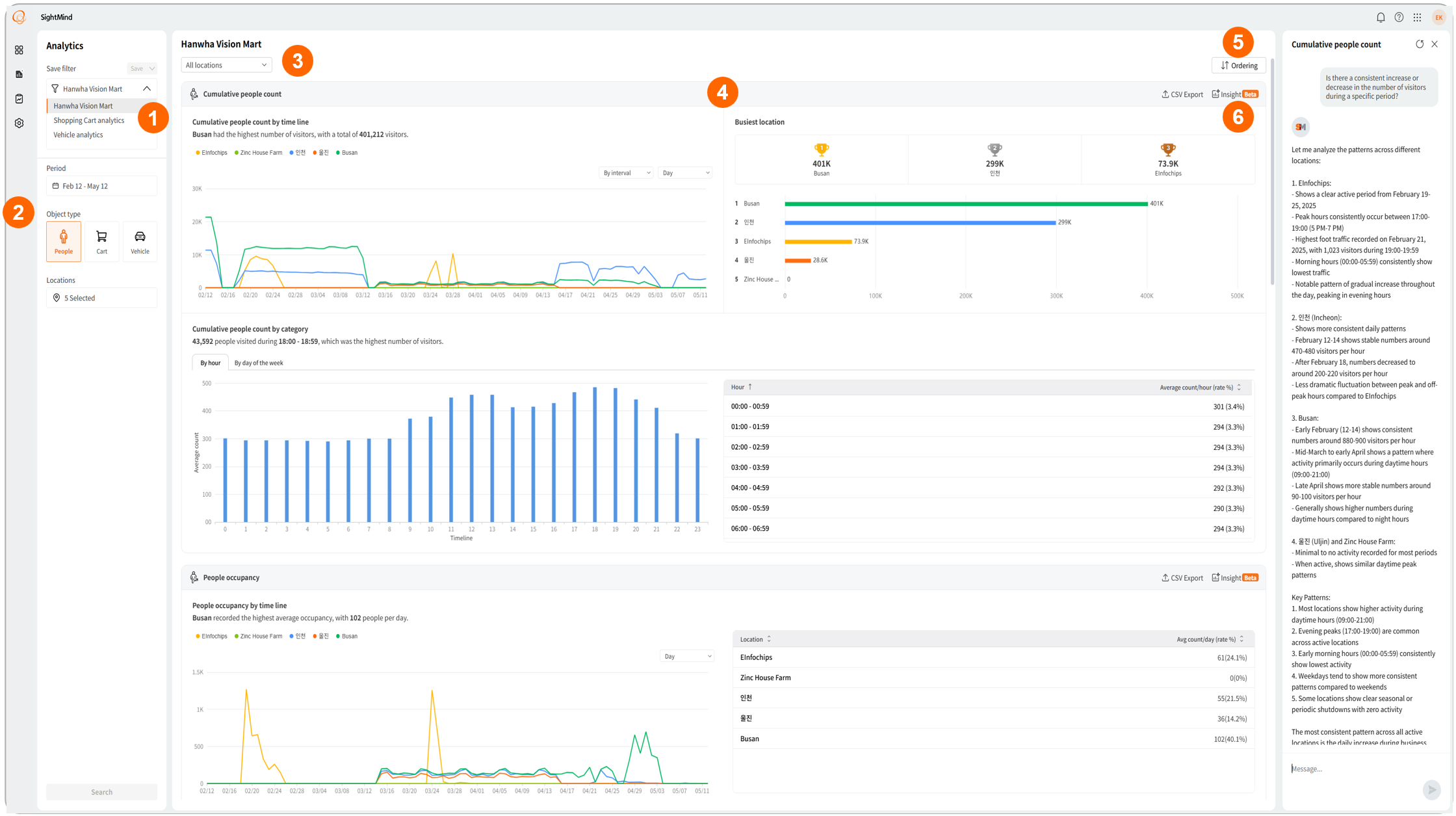The height and width of the screenshot is (816, 1456).
Task: Open Insight Beta for Cumulative people count
Action: (1235, 94)
